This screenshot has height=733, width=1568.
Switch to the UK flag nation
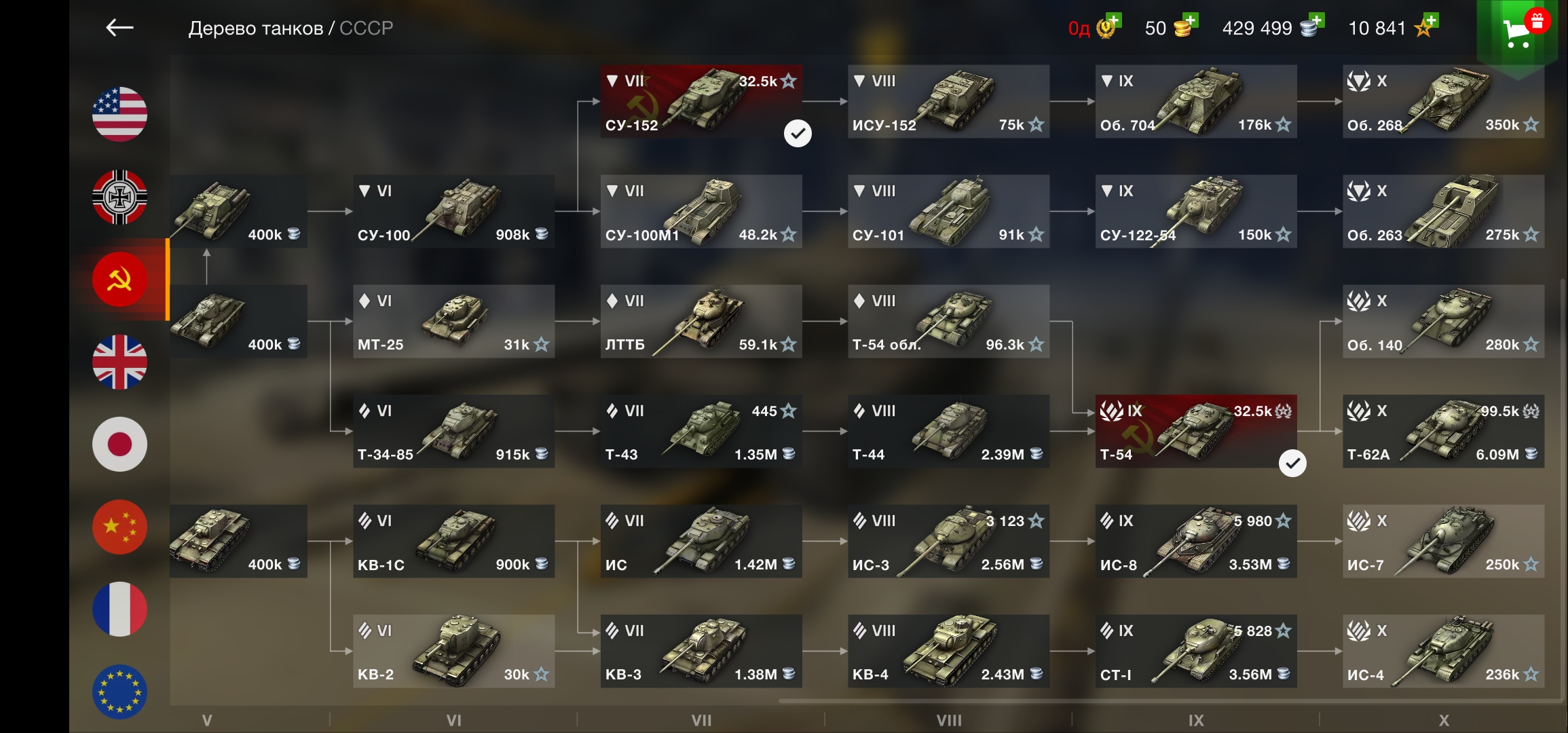pyautogui.click(x=119, y=362)
